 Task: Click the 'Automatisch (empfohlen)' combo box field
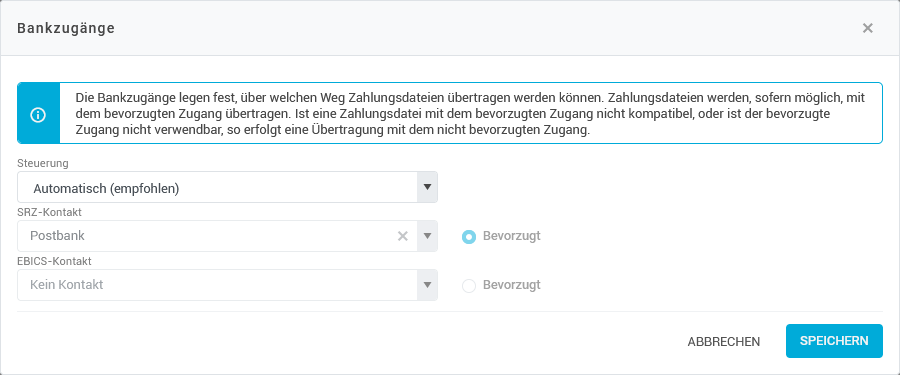227,187
